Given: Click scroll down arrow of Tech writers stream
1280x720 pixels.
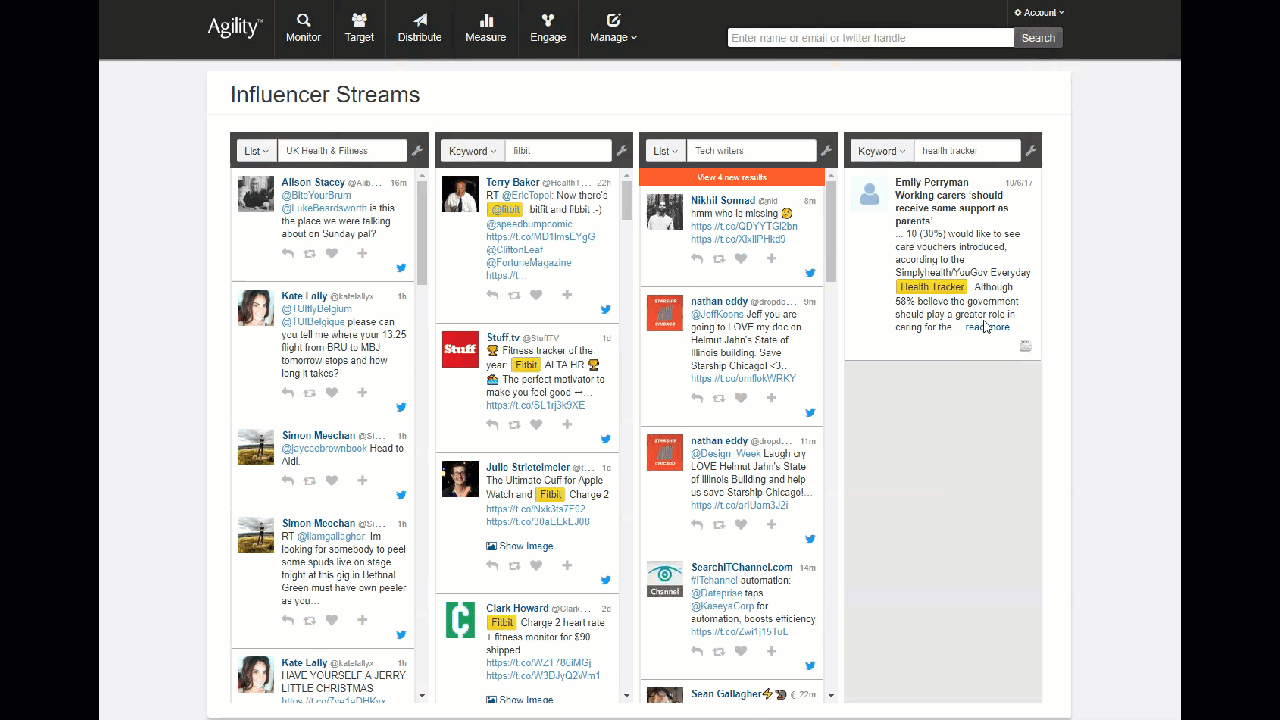Looking at the screenshot, I should coord(831,695).
